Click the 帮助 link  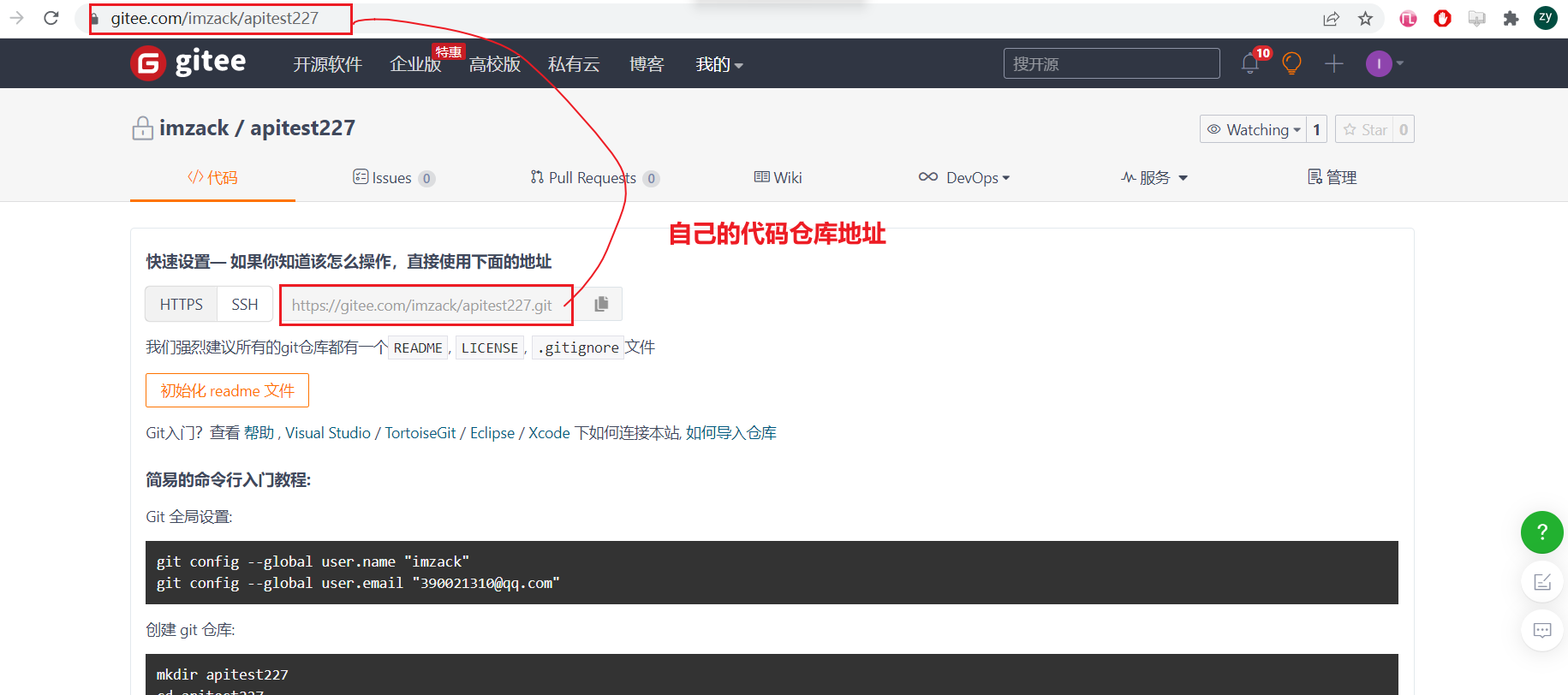[x=259, y=433]
